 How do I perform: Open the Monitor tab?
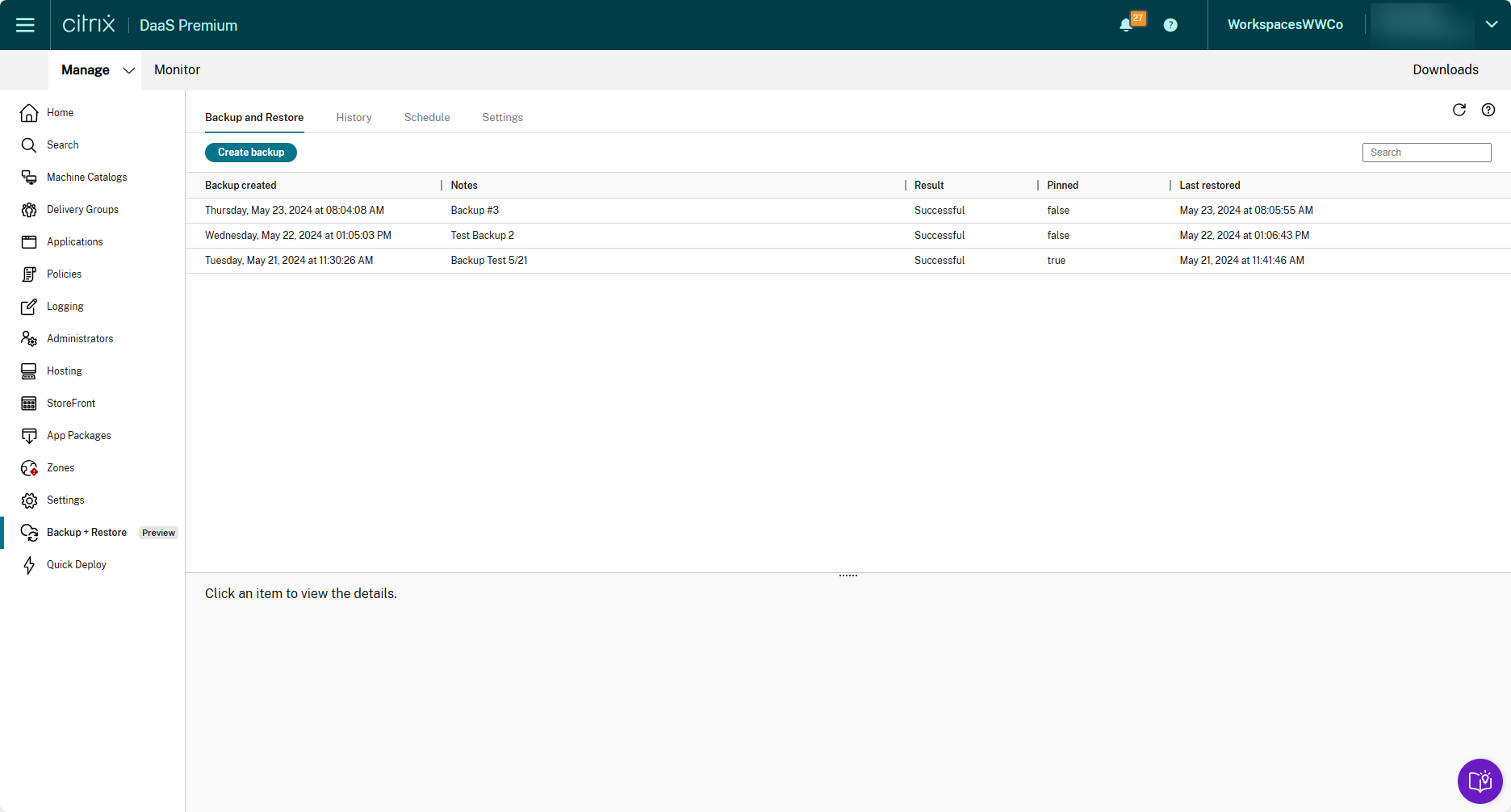point(177,70)
